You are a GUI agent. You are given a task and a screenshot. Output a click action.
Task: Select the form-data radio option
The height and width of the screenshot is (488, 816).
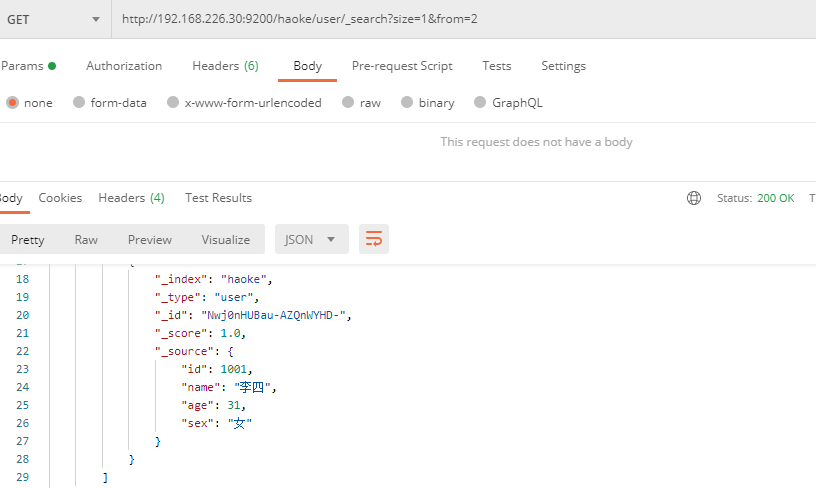click(79, 102)
